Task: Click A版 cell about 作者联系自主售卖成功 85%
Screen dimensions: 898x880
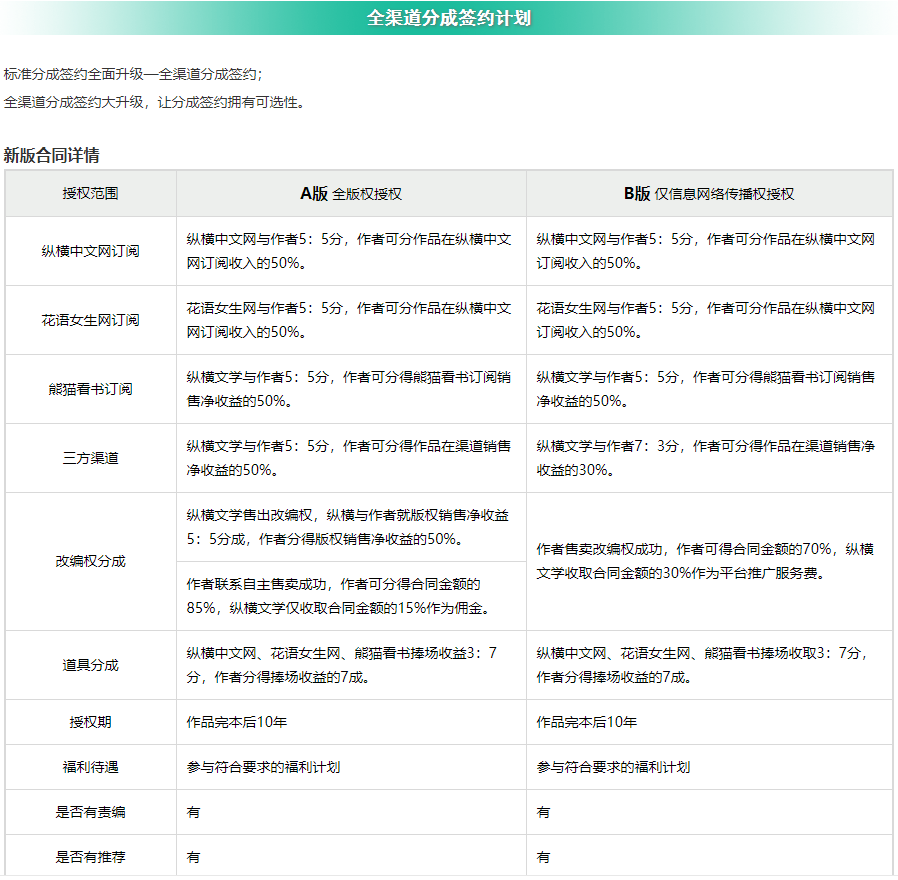Action: (351, 597)
